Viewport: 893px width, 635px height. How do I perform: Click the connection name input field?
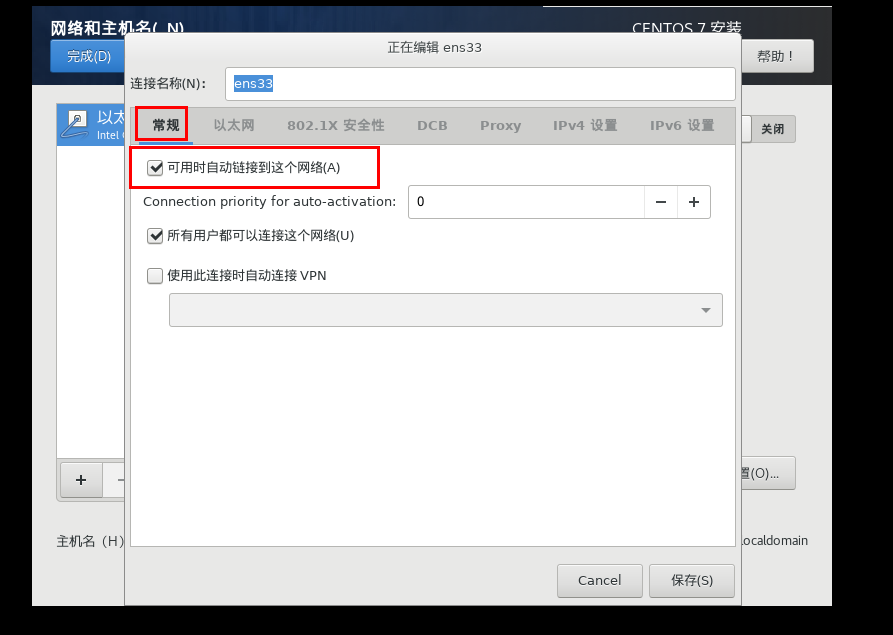(480, 84)
